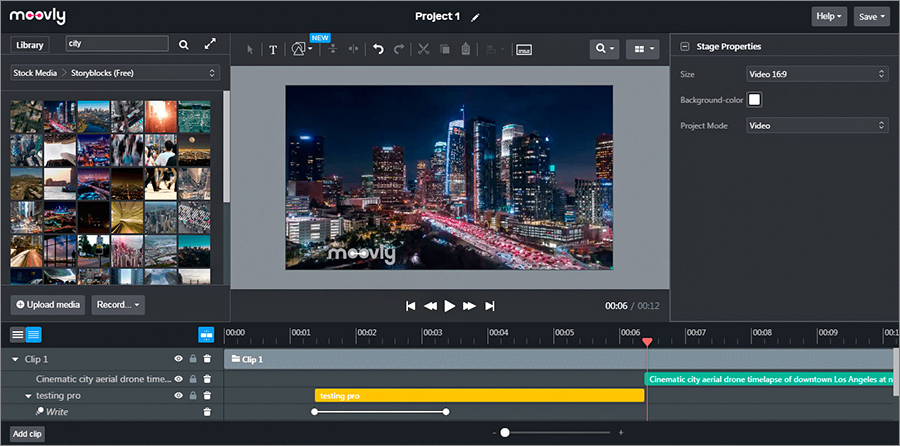Image resolution: width=900 pixels, height=446 pixels.
Task: Collapse the testing pro layer row
Action: [x=28, y=396]
